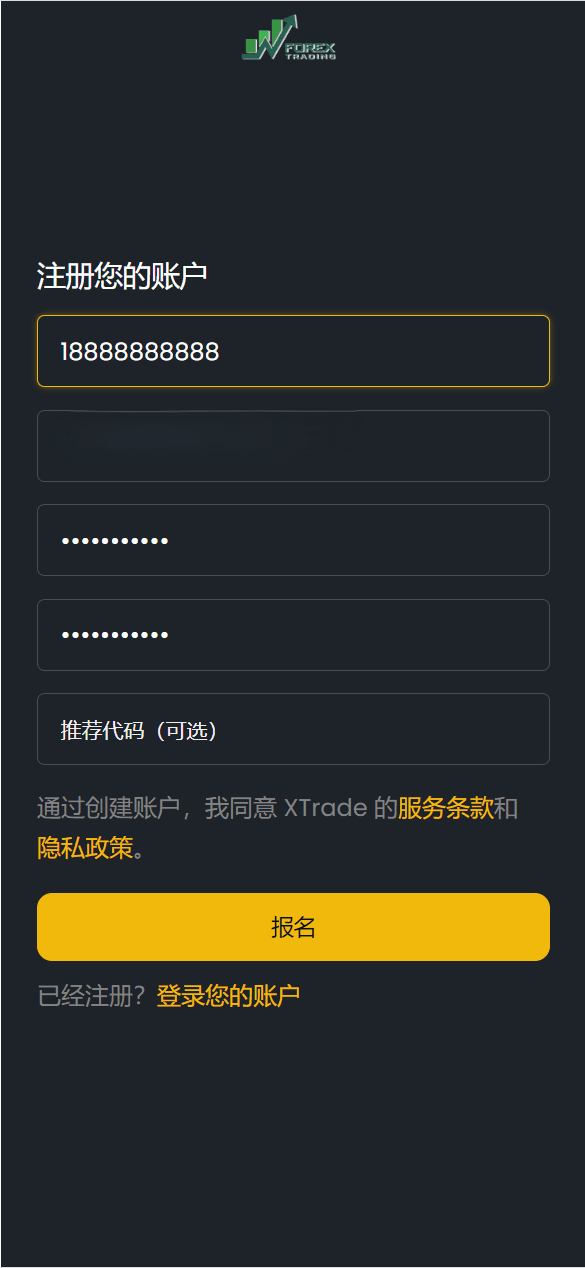The image size is (585, 1268).
Task: Open the 隐私政策 privacy policy link
Action: (x=85, y=848)
